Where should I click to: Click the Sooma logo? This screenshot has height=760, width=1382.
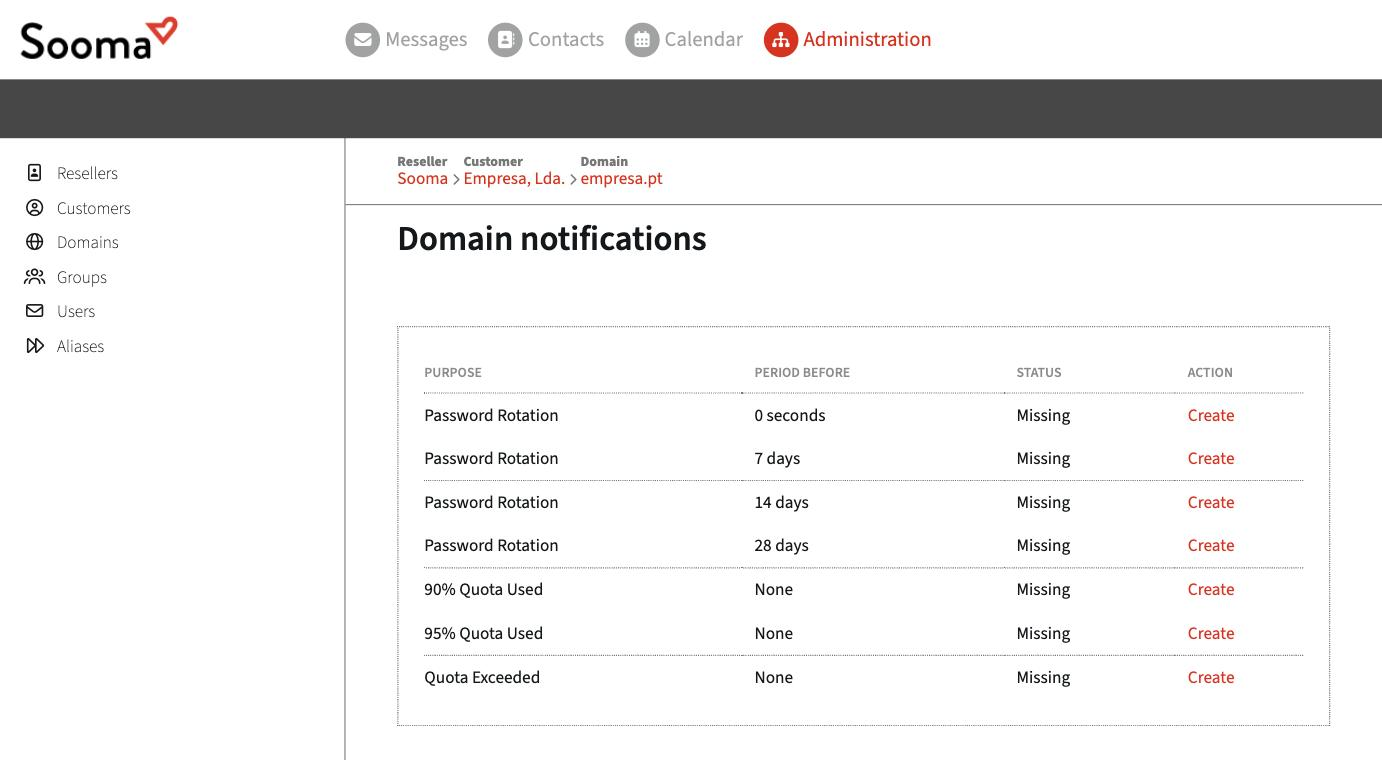[99, 38]
